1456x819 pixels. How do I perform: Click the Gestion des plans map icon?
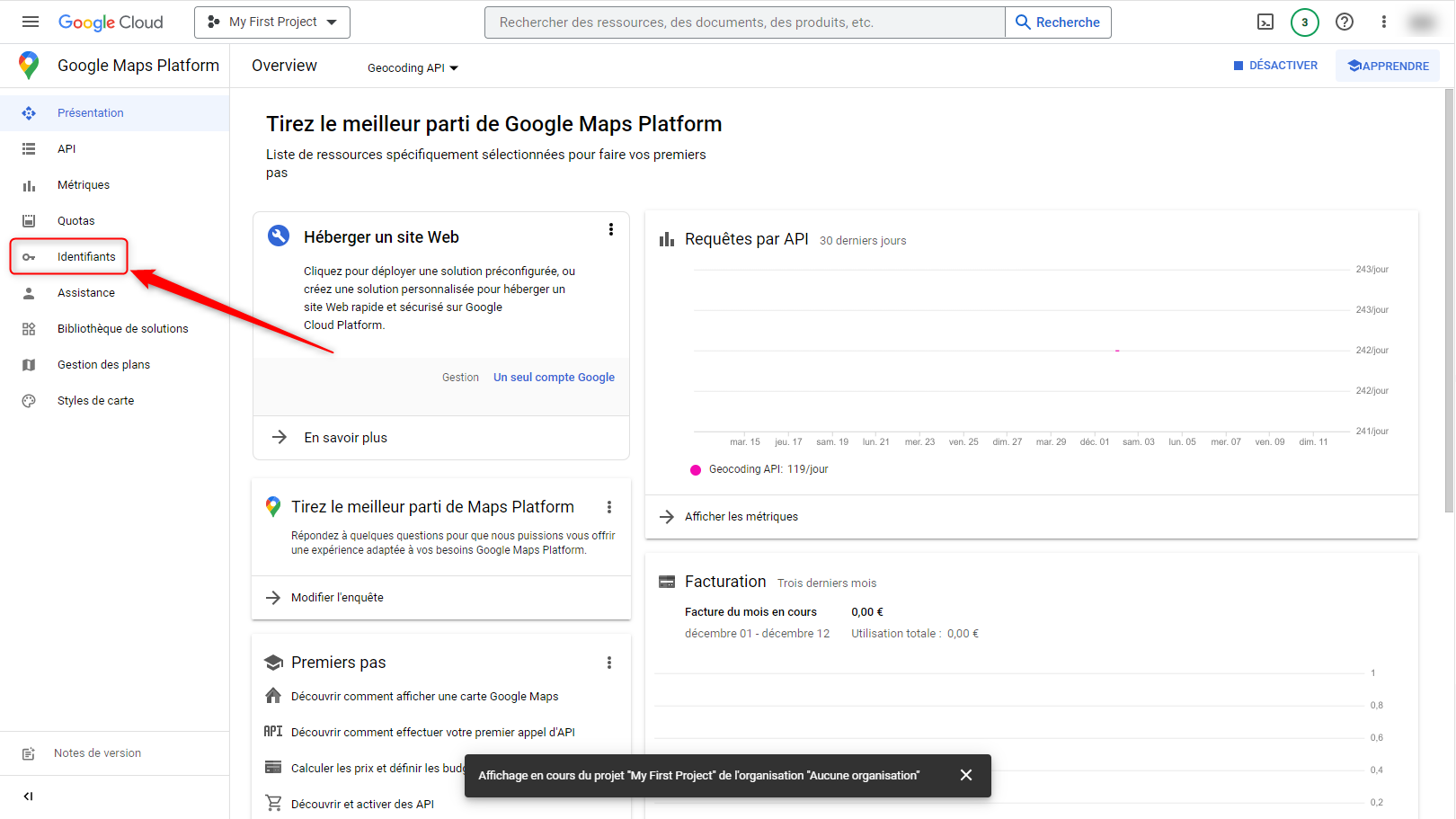(29, 365)
